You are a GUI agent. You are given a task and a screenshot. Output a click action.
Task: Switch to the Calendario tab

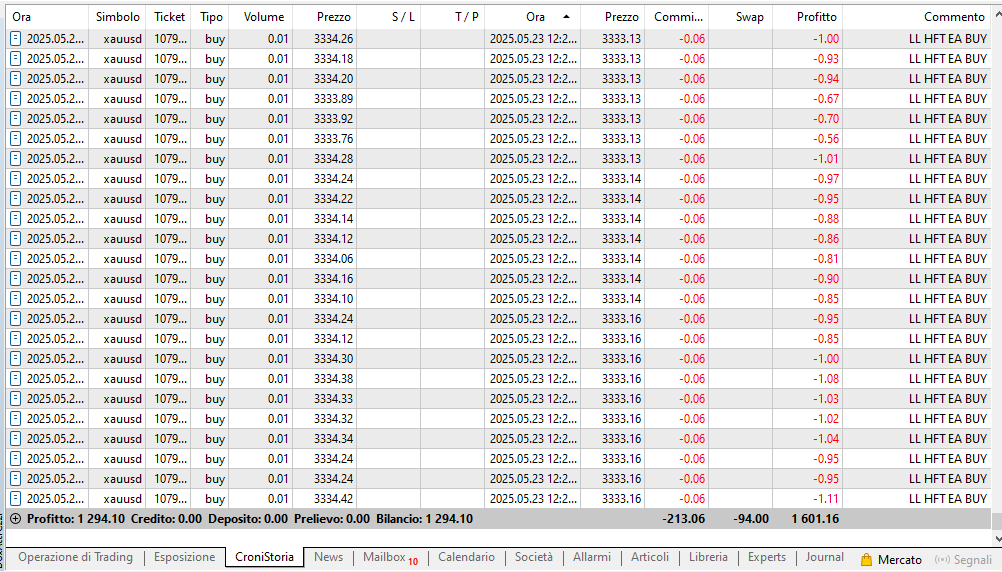click(466, 557)
